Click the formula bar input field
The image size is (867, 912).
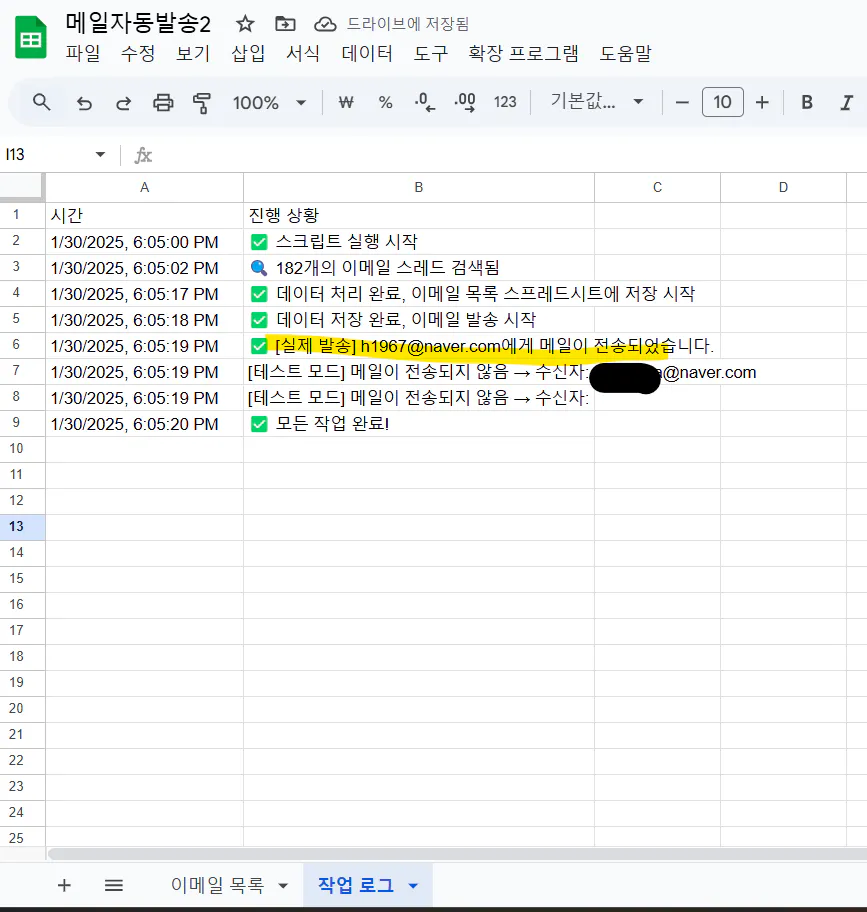pyautogui.click(x=400, y=154)
